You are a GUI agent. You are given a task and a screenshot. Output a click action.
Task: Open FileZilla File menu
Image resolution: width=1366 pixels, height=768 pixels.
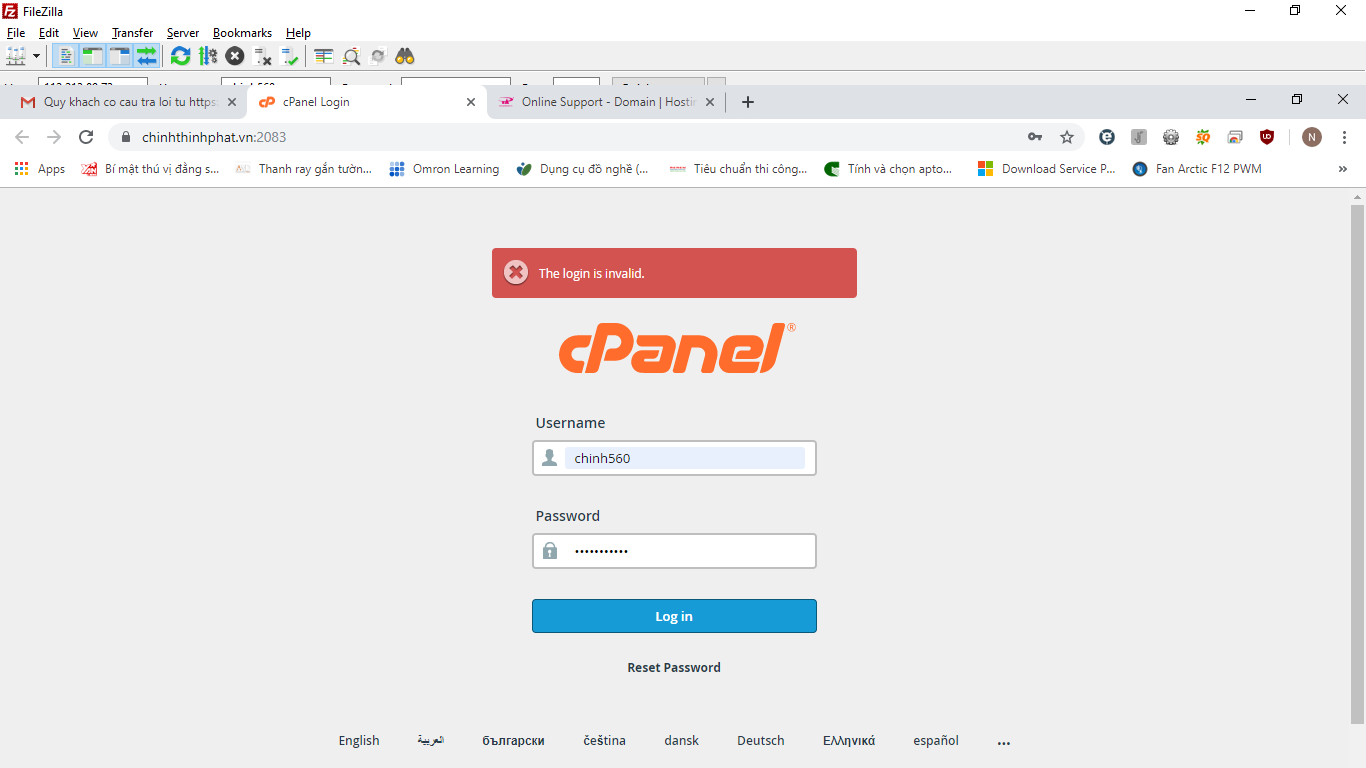click(16, 33)
